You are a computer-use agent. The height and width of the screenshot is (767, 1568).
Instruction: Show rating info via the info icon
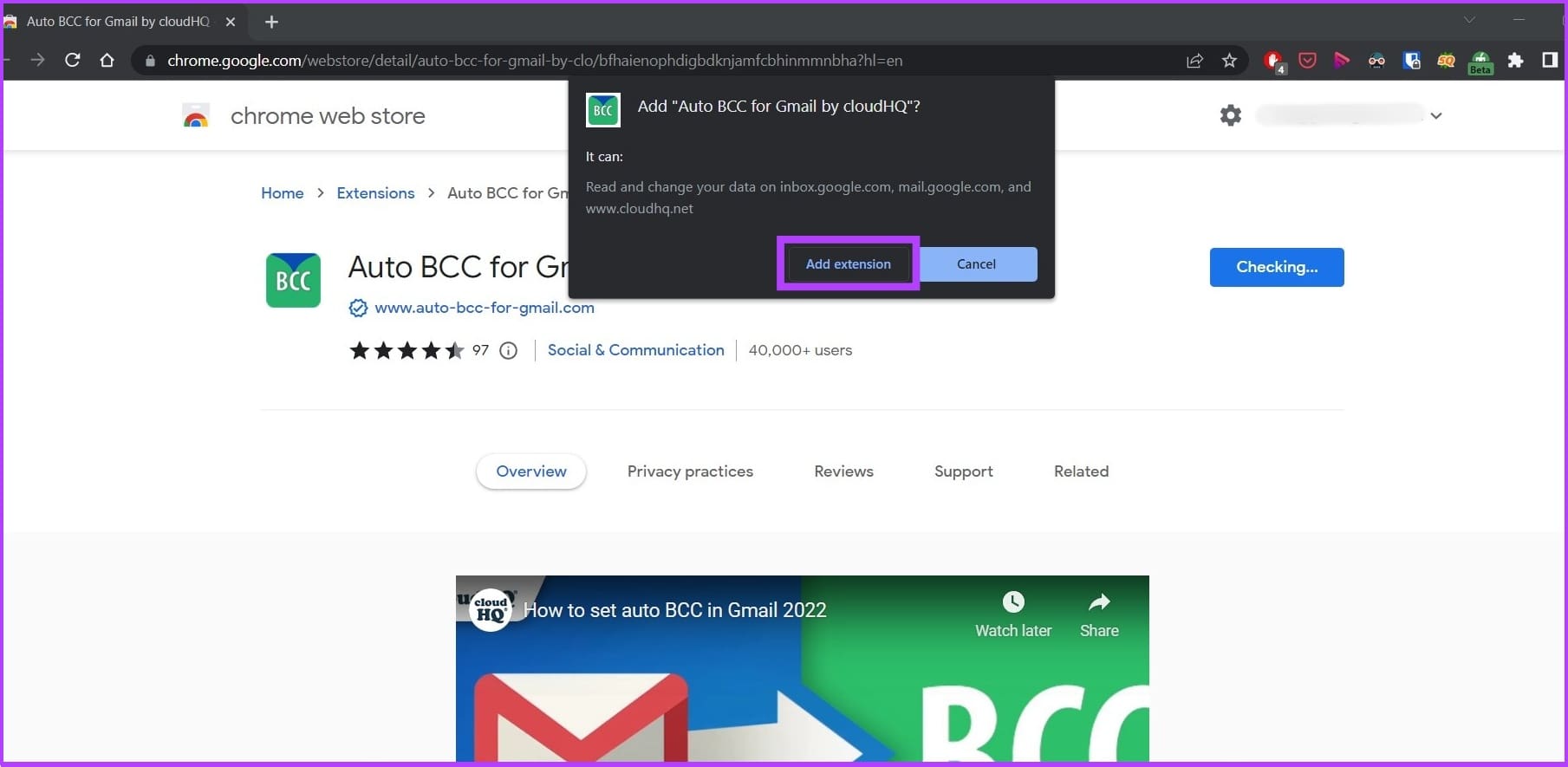pyautogui.click(x=509, y=350)
